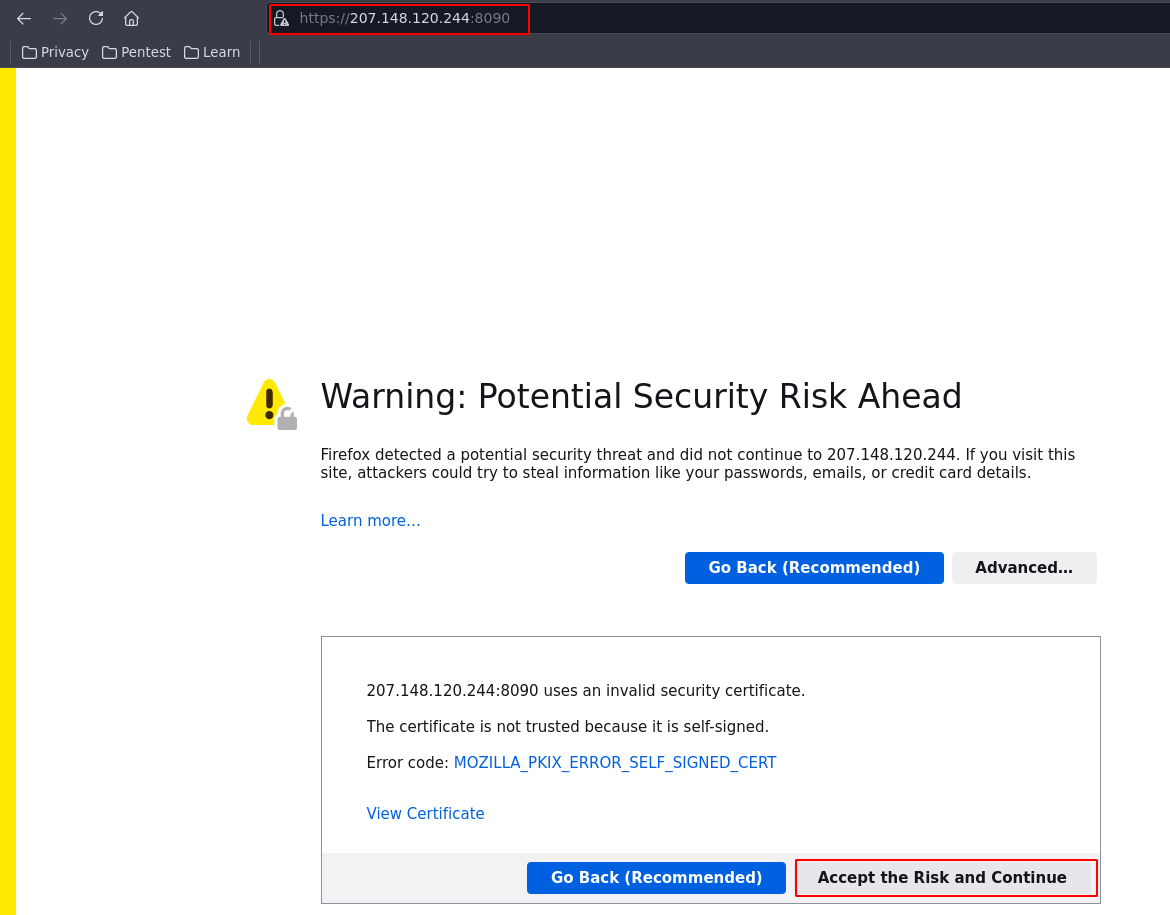Open the Learn bookmarks folder
Screen dimensions: 1170x915
click(212, 52)
